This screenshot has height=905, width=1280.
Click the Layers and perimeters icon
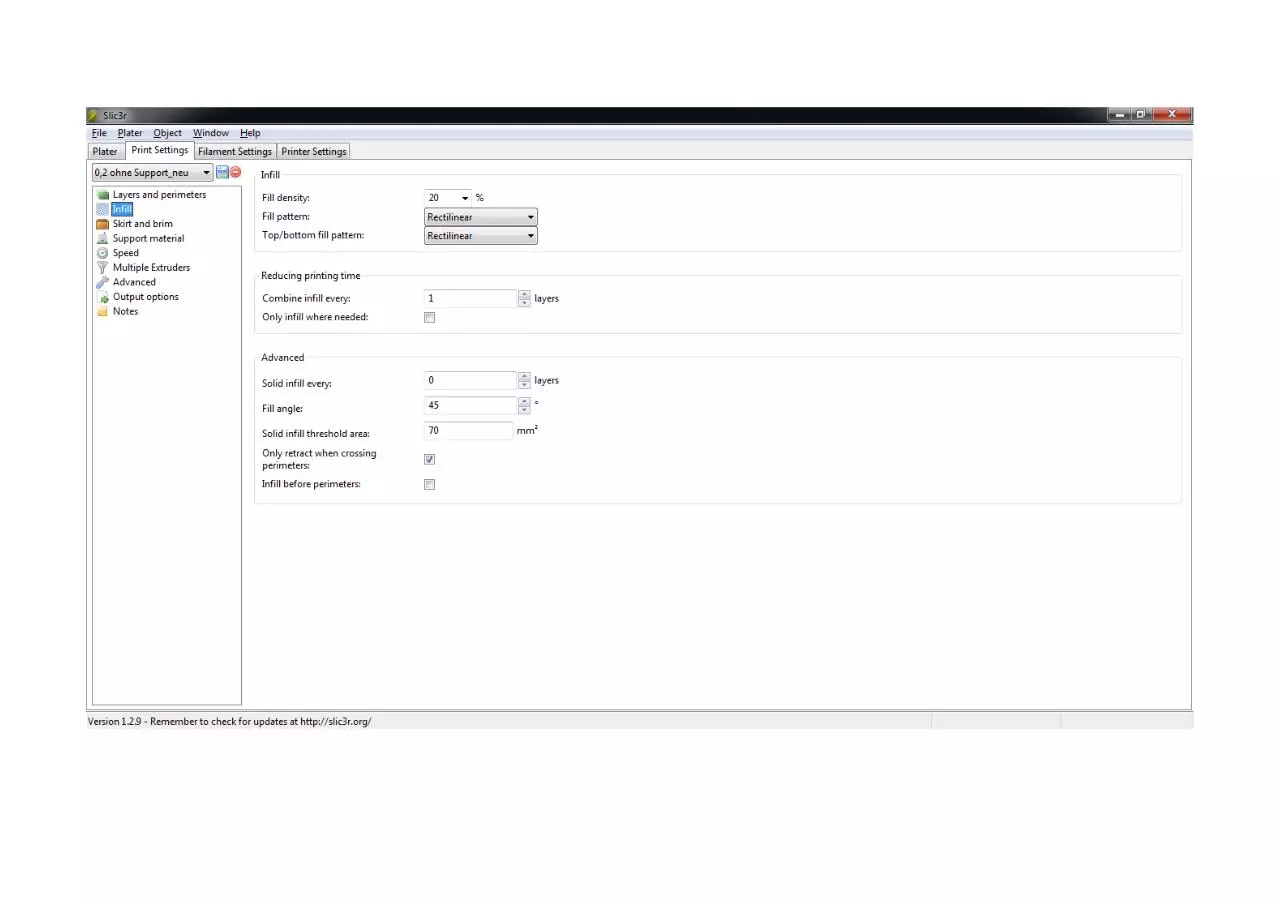102,195
